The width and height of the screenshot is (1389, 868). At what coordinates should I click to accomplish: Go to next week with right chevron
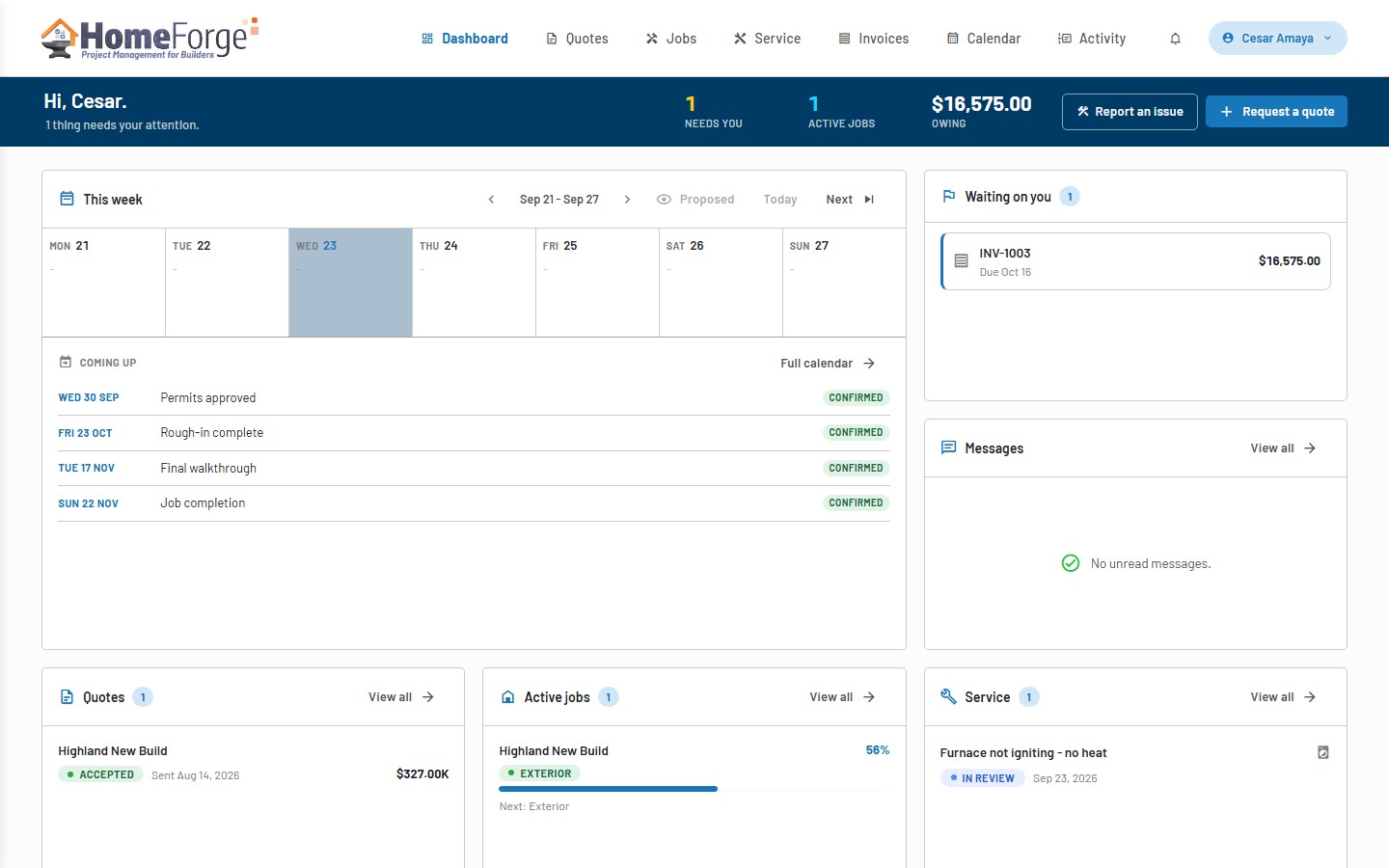[627, 200]
